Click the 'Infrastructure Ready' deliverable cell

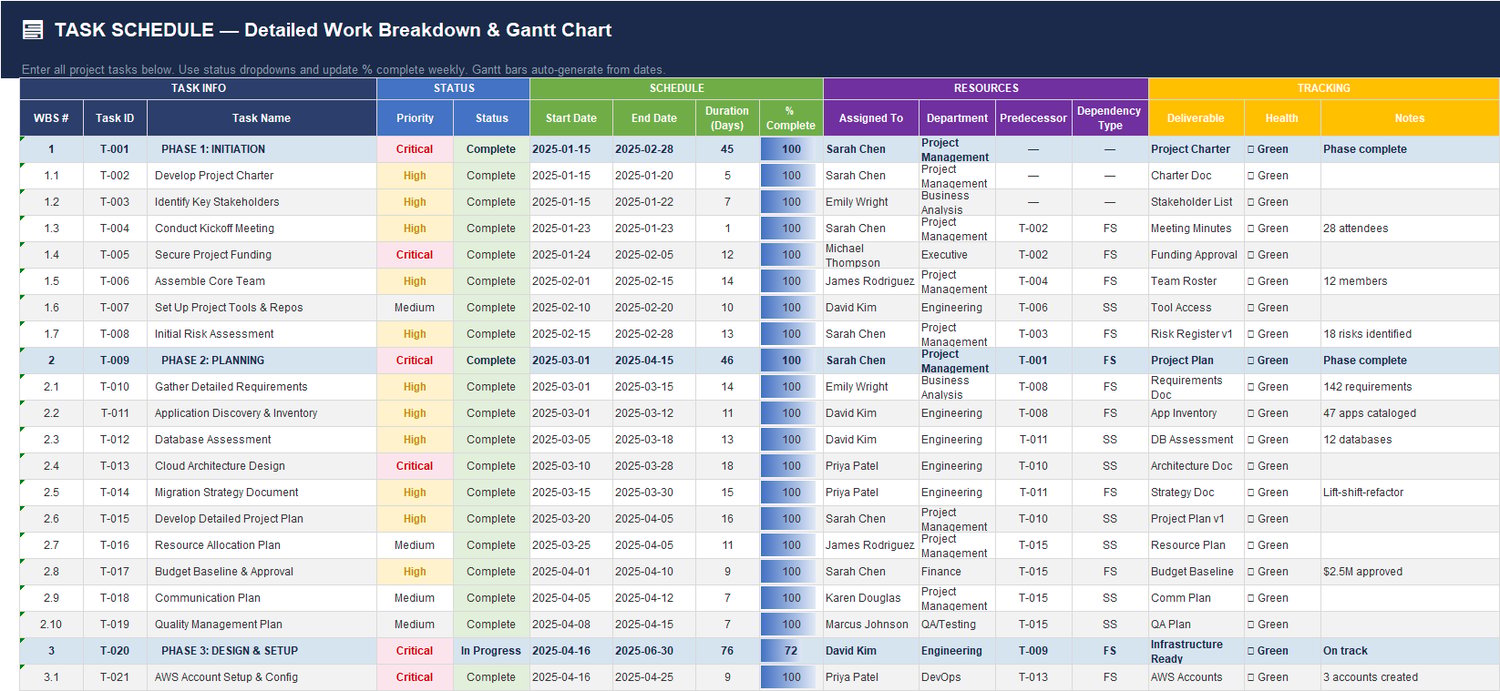pyautogui.click(x=1196, y=651)
